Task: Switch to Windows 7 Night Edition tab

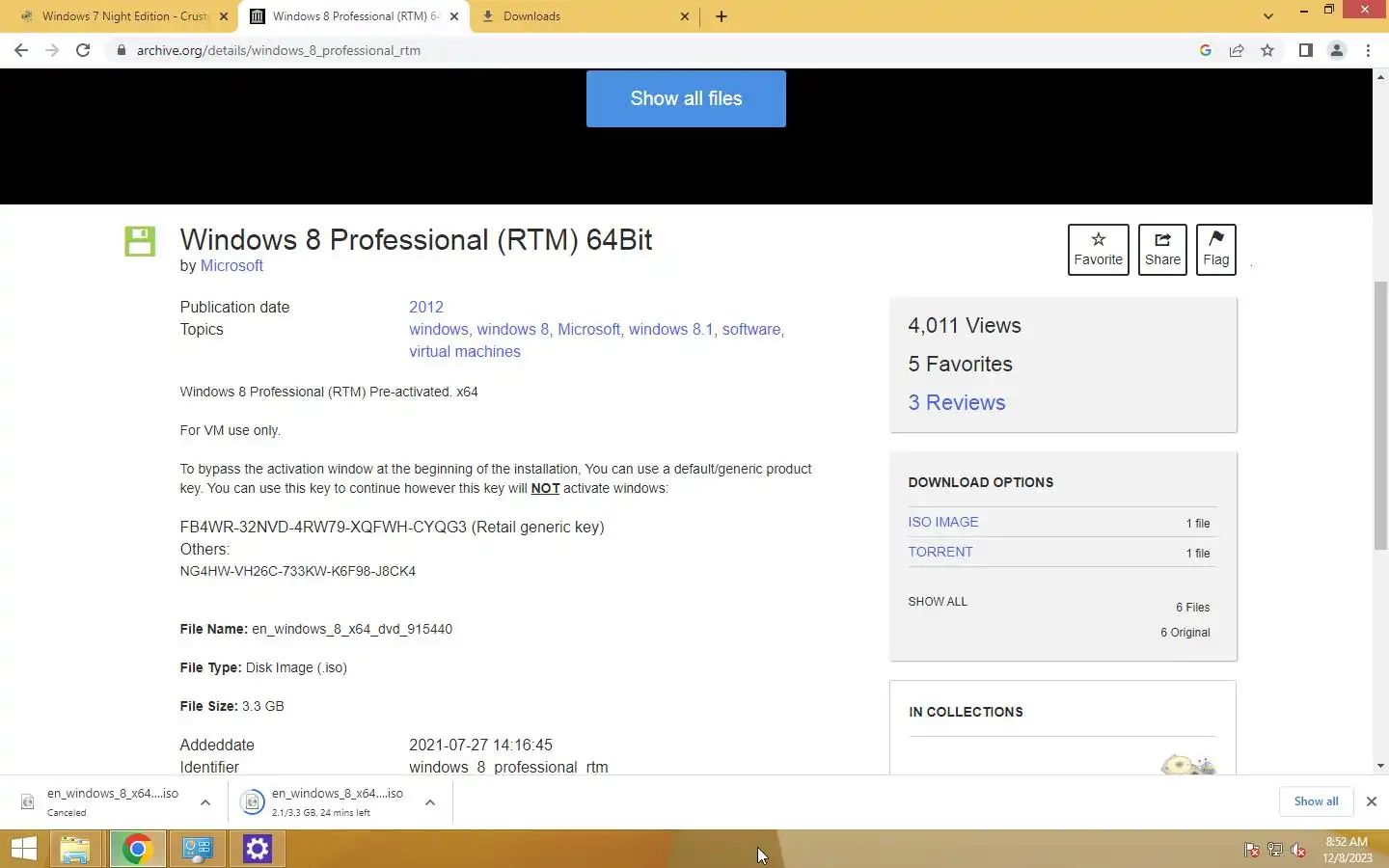Action: 123,16
